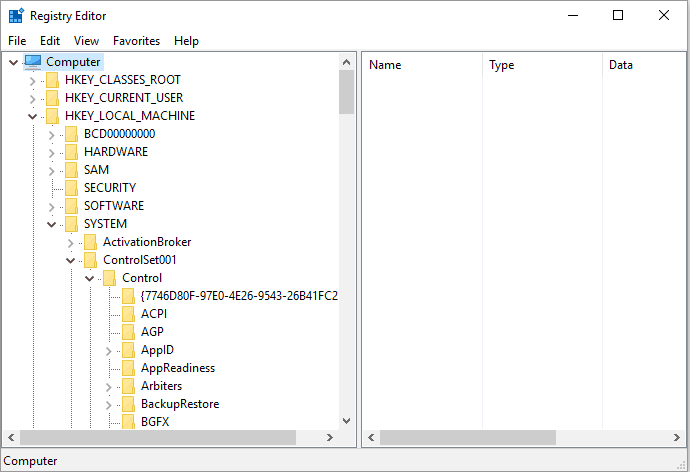Click the Data column header
Image resolution: width=690 pixels, height=472 pixels.
(644, 65)
